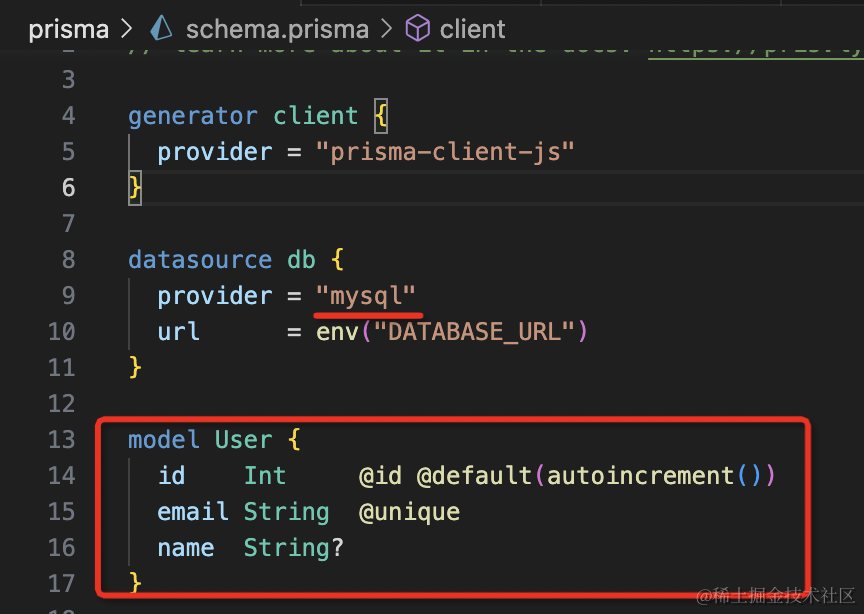Open the client symbol breadcrumb
This screenshot has height=614, width=864.
pyautogui.click(x=473, y=29)
